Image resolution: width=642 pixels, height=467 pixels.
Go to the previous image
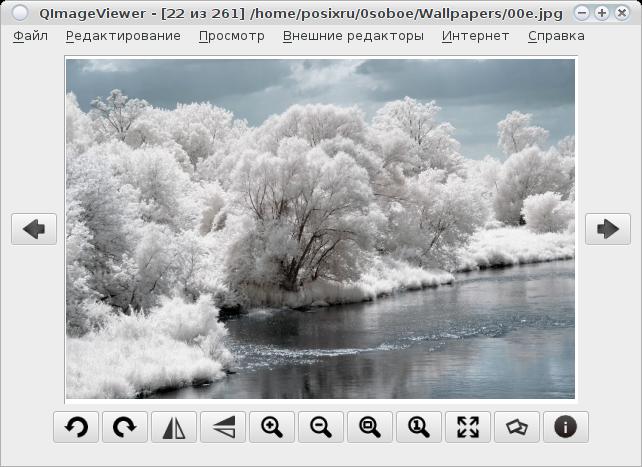34,229
